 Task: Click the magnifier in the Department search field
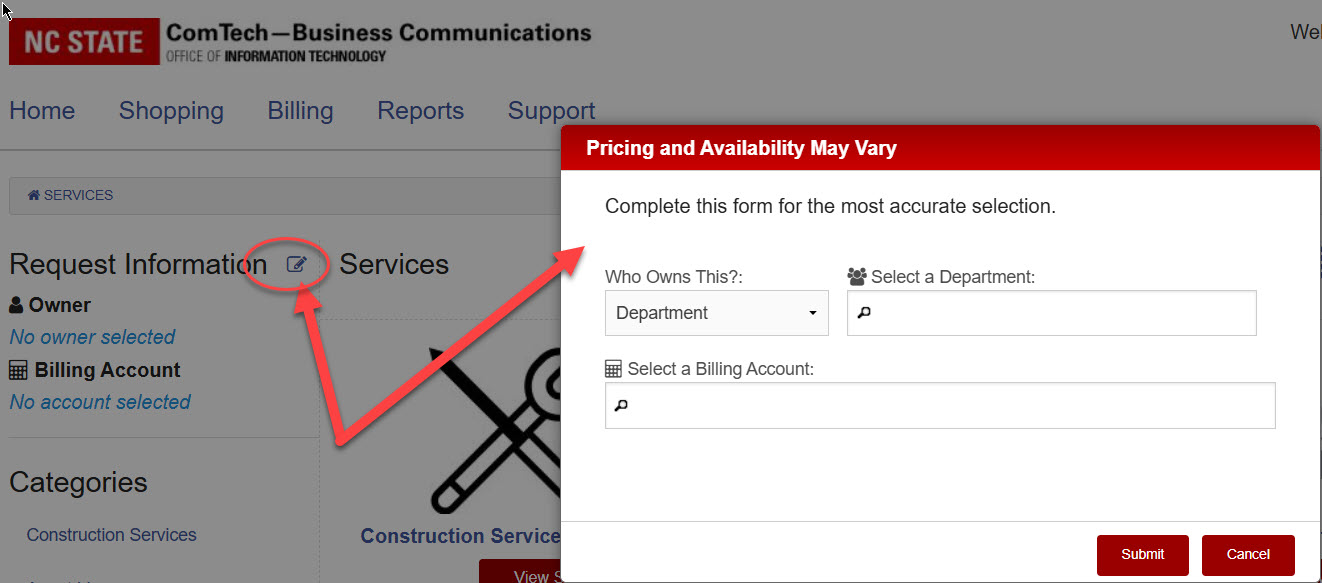[x=864, y=312]
